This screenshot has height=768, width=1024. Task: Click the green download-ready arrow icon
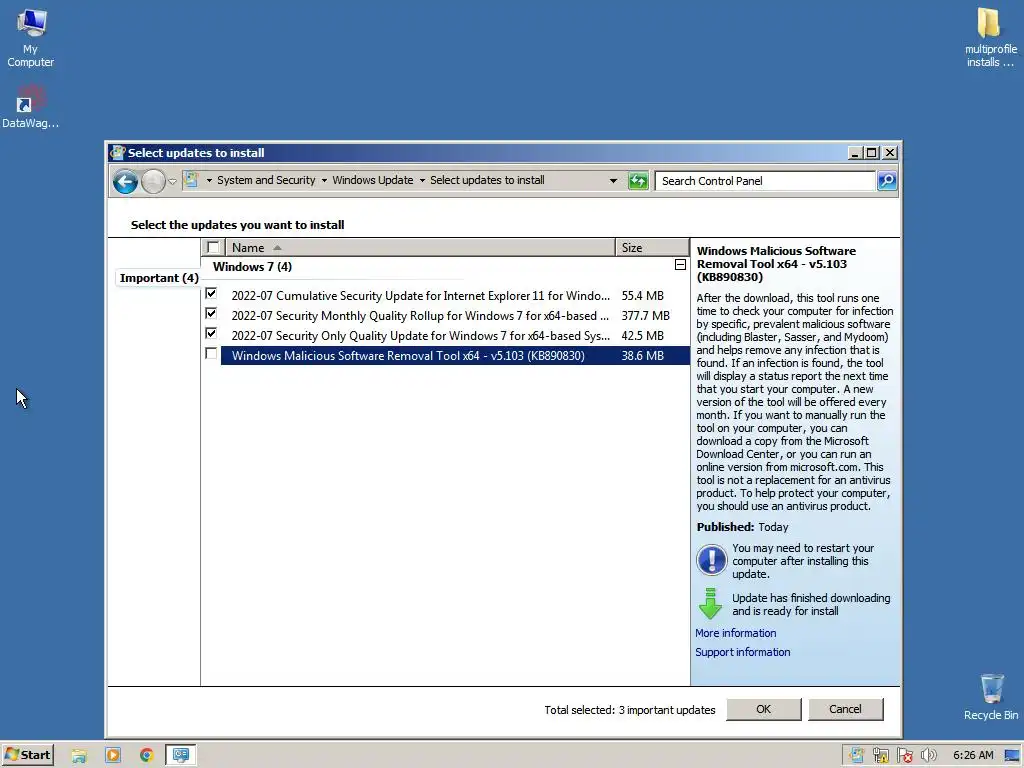pyautogui.click(x=711, y=603)
